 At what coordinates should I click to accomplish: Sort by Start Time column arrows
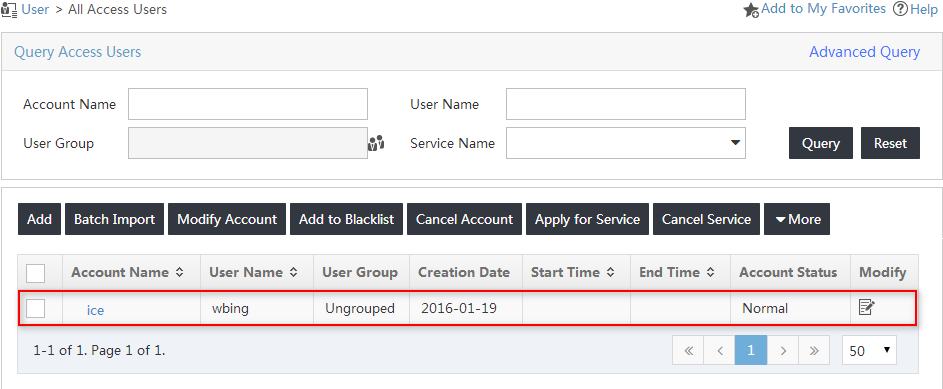coord(610,272)
